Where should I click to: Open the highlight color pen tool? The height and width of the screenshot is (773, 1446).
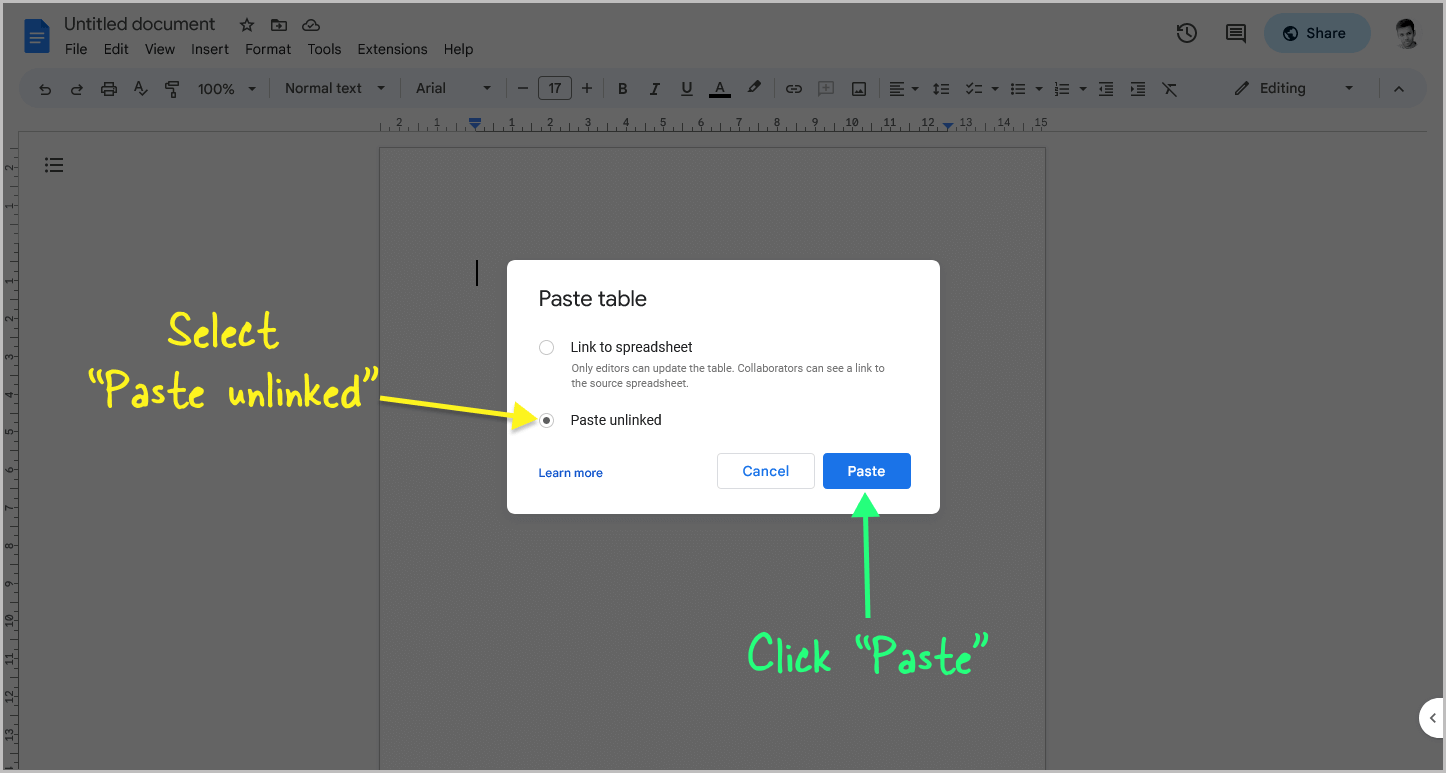pyautogui.click(x=754, y=88)
